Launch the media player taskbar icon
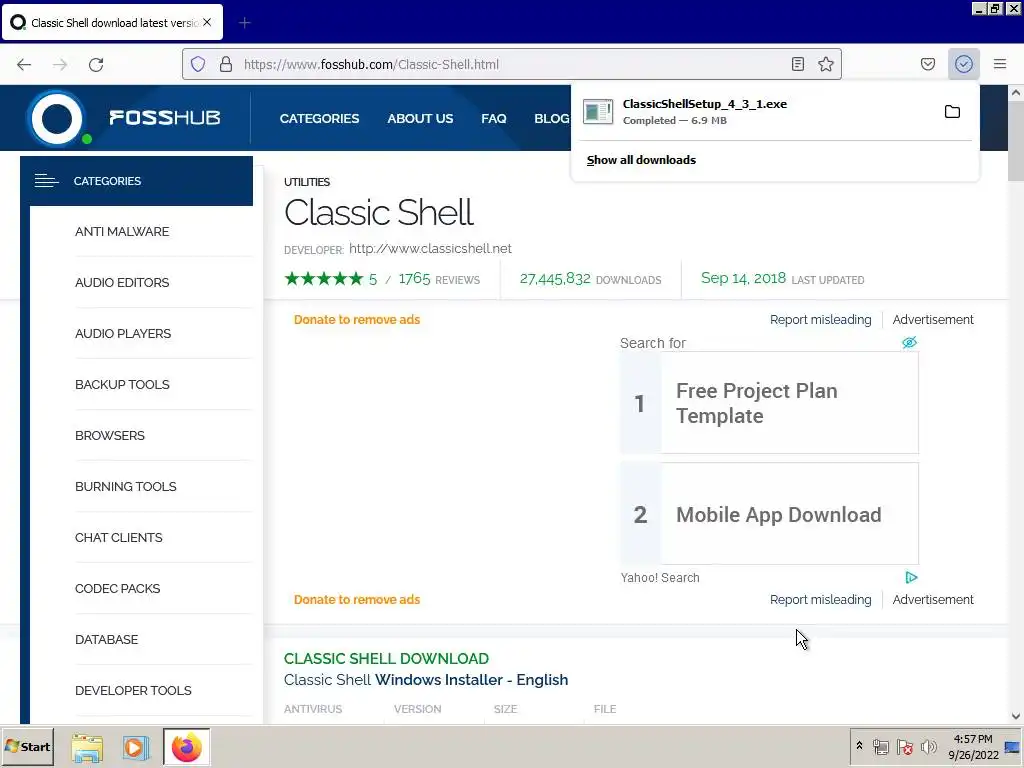 pyautogui.click(x=135, y=747)
